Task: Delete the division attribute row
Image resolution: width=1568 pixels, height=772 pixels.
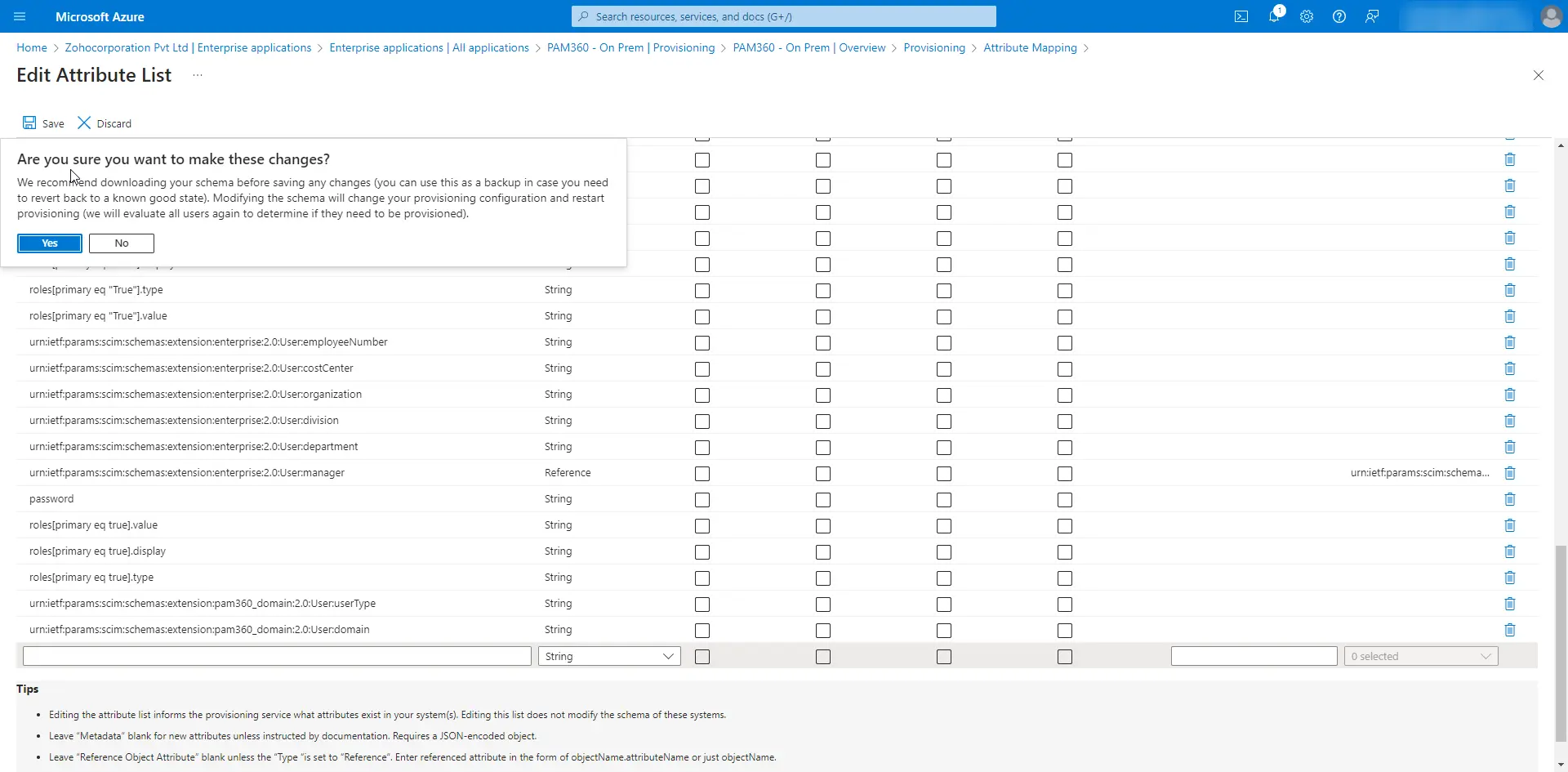Action: [1510, 421]
